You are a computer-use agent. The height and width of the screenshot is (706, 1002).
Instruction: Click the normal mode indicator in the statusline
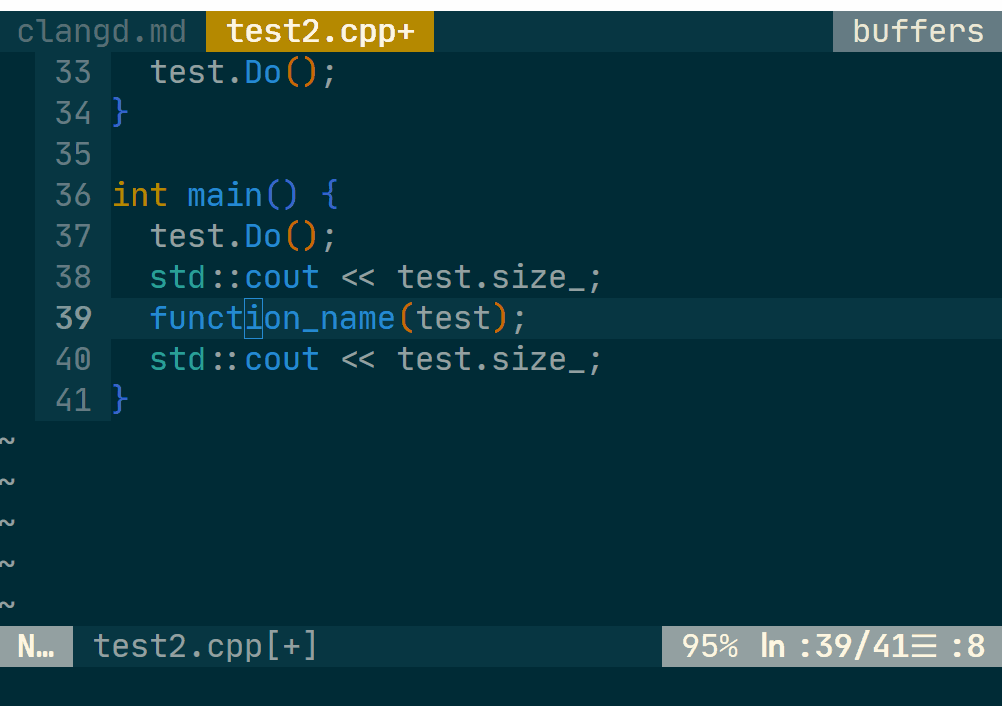pos(36,647)
